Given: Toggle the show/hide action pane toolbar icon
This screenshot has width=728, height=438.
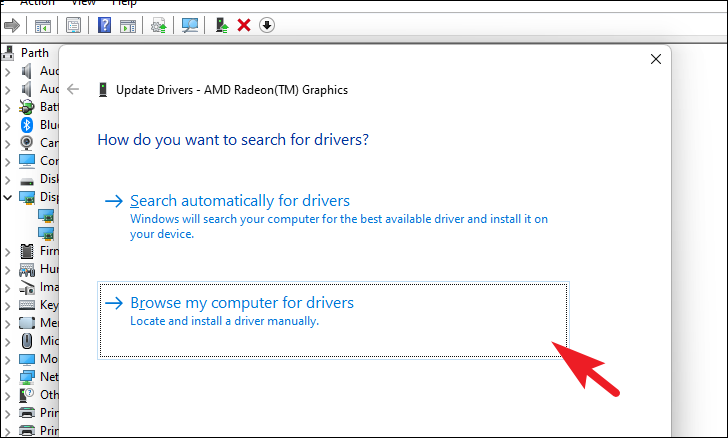Looking at the screenshot, I should (128, 26).
